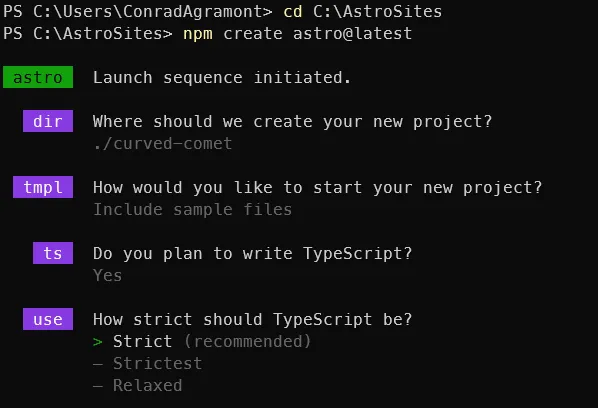This screenshot has height=408, width=598.
Task: Click the Launch sequence initiated message
Action: 222,77
